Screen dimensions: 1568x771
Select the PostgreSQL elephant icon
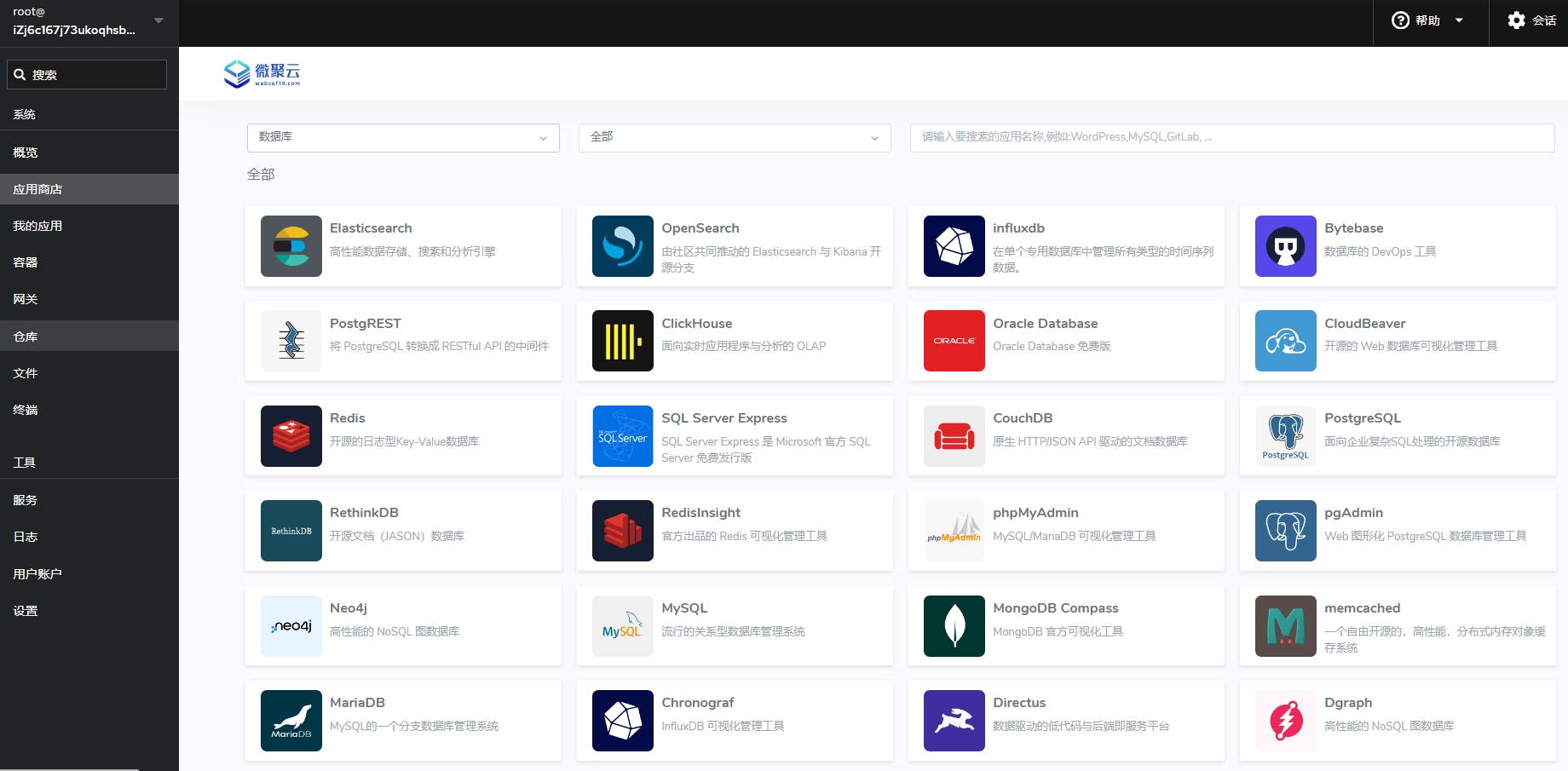(1285, 436)
